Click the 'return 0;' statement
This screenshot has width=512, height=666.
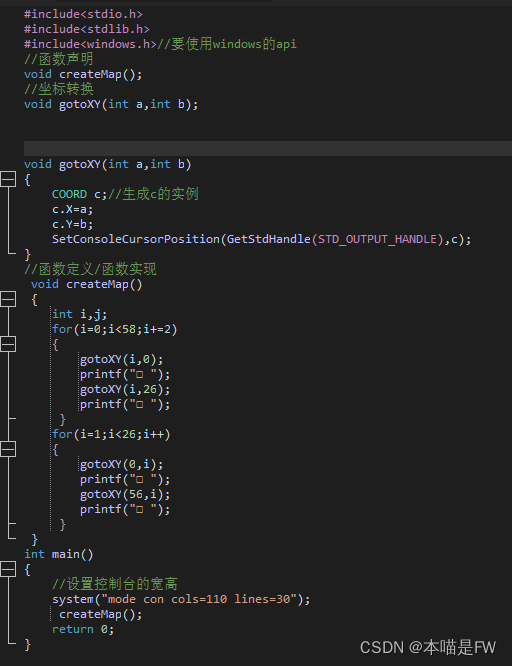(83, 629)
